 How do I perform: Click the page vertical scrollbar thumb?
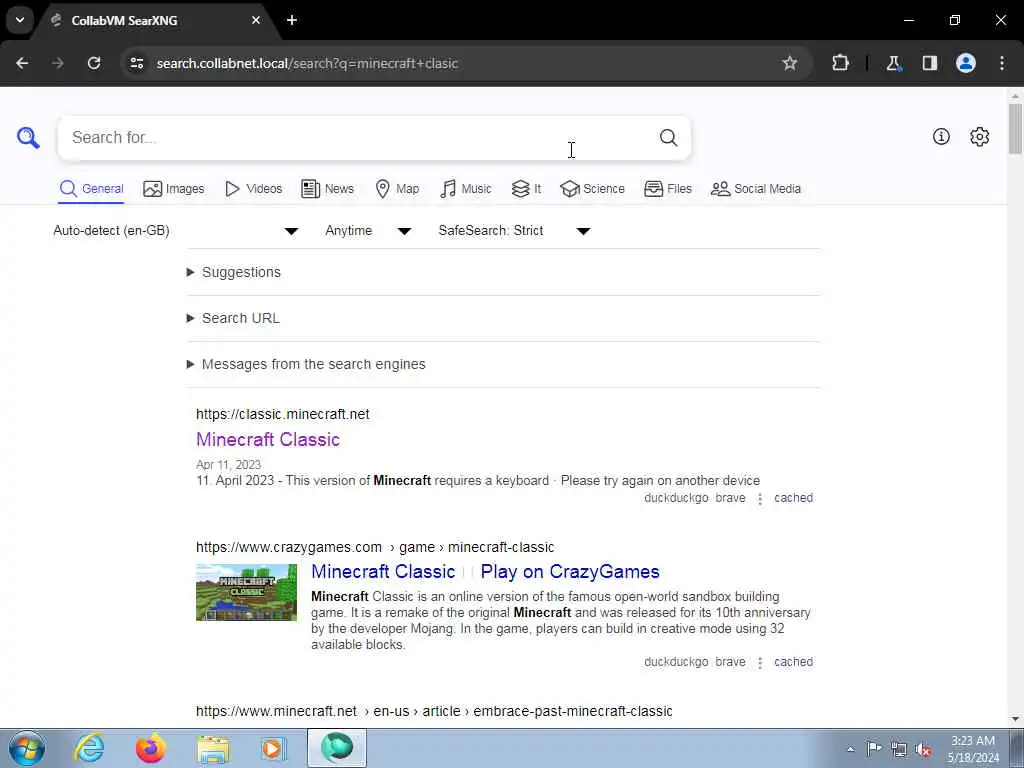click(1015, 129)
